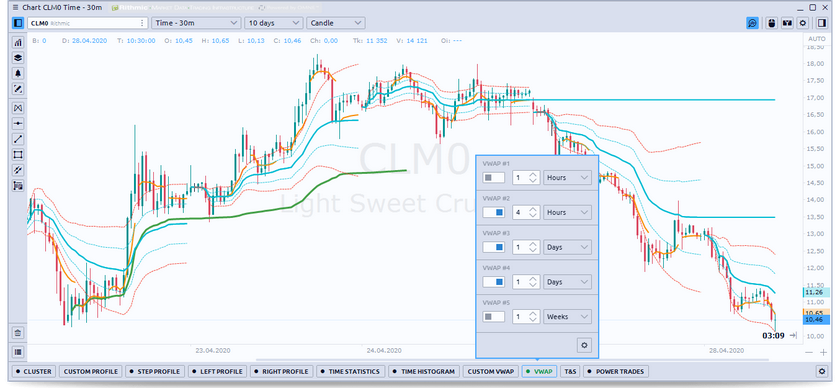Screen dimensions: 840x388
Task: Toggle the left panel button beside CLM0
Action: [18, 23]
